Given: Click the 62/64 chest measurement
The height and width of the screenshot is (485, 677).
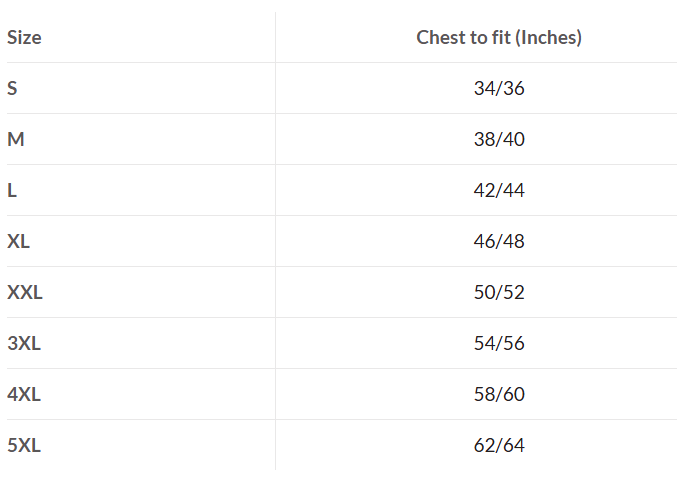Looking at the screenshot, I should point(499,445).
